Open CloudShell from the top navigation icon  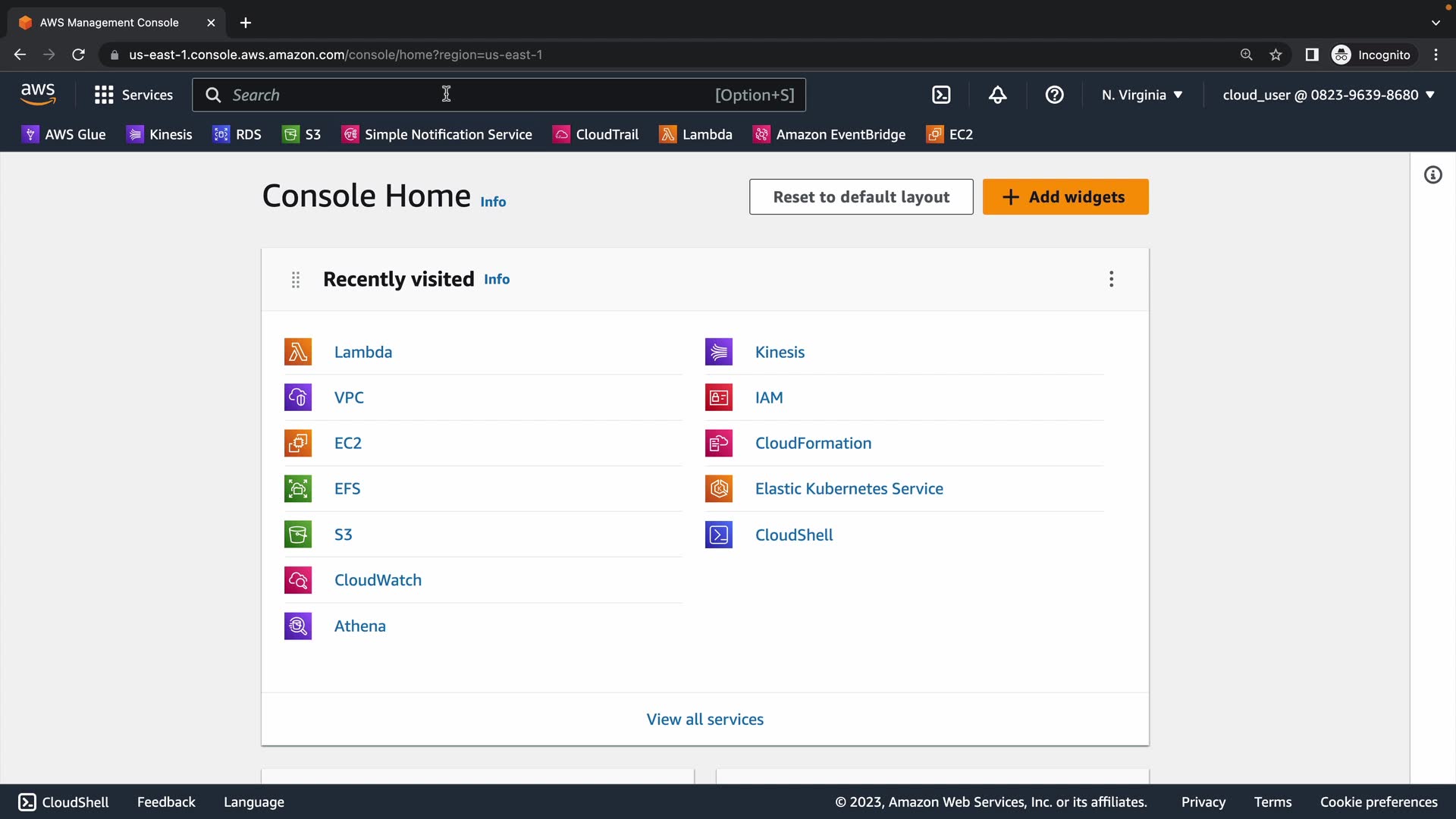click(x=941, y=95)
